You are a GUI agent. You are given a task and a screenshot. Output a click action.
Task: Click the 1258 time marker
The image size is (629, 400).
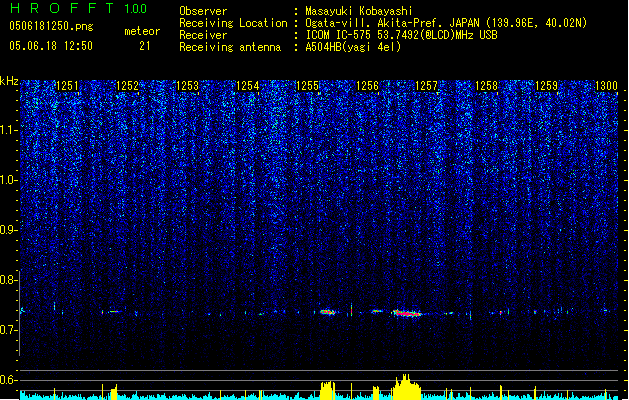[486, 86]
